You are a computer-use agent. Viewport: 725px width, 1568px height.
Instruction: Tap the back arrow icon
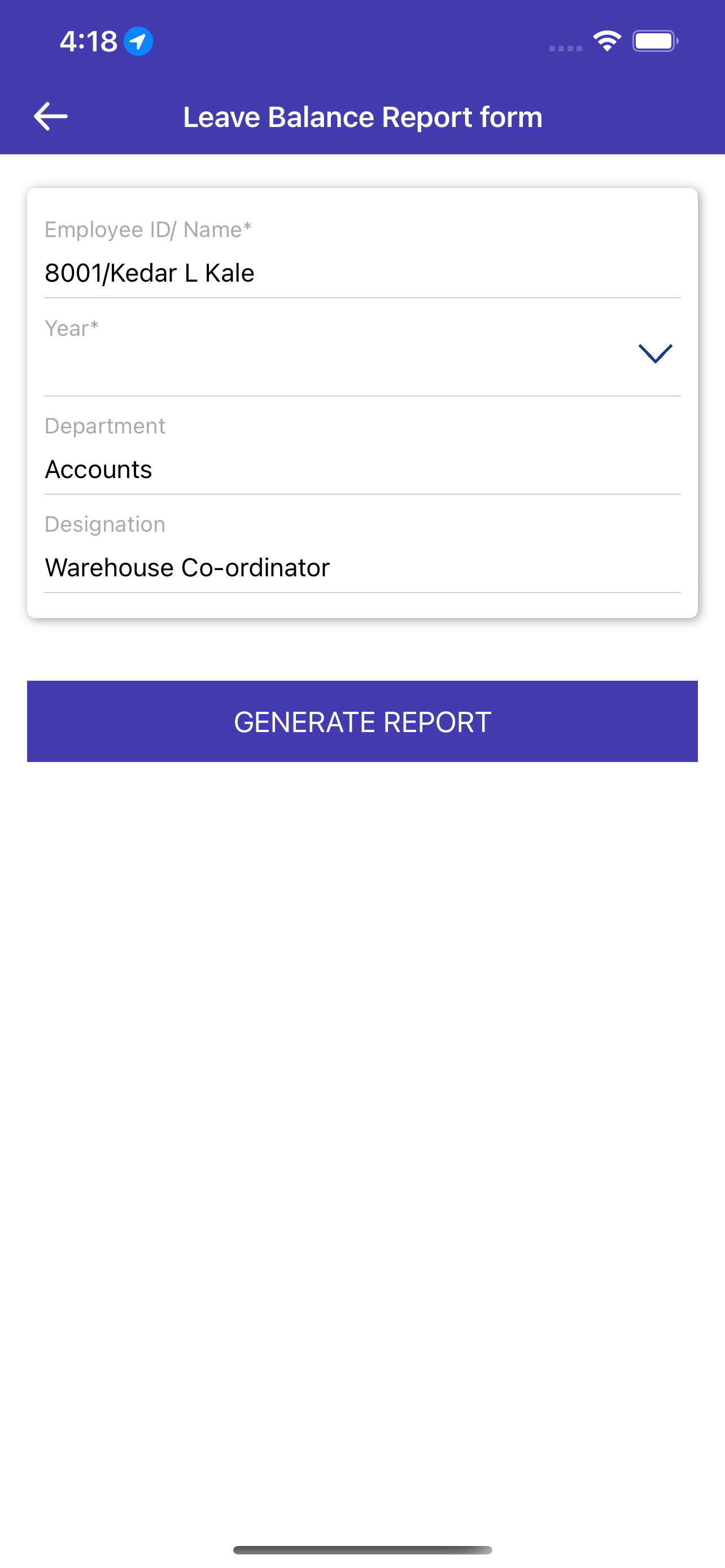[x=50, y=116]
